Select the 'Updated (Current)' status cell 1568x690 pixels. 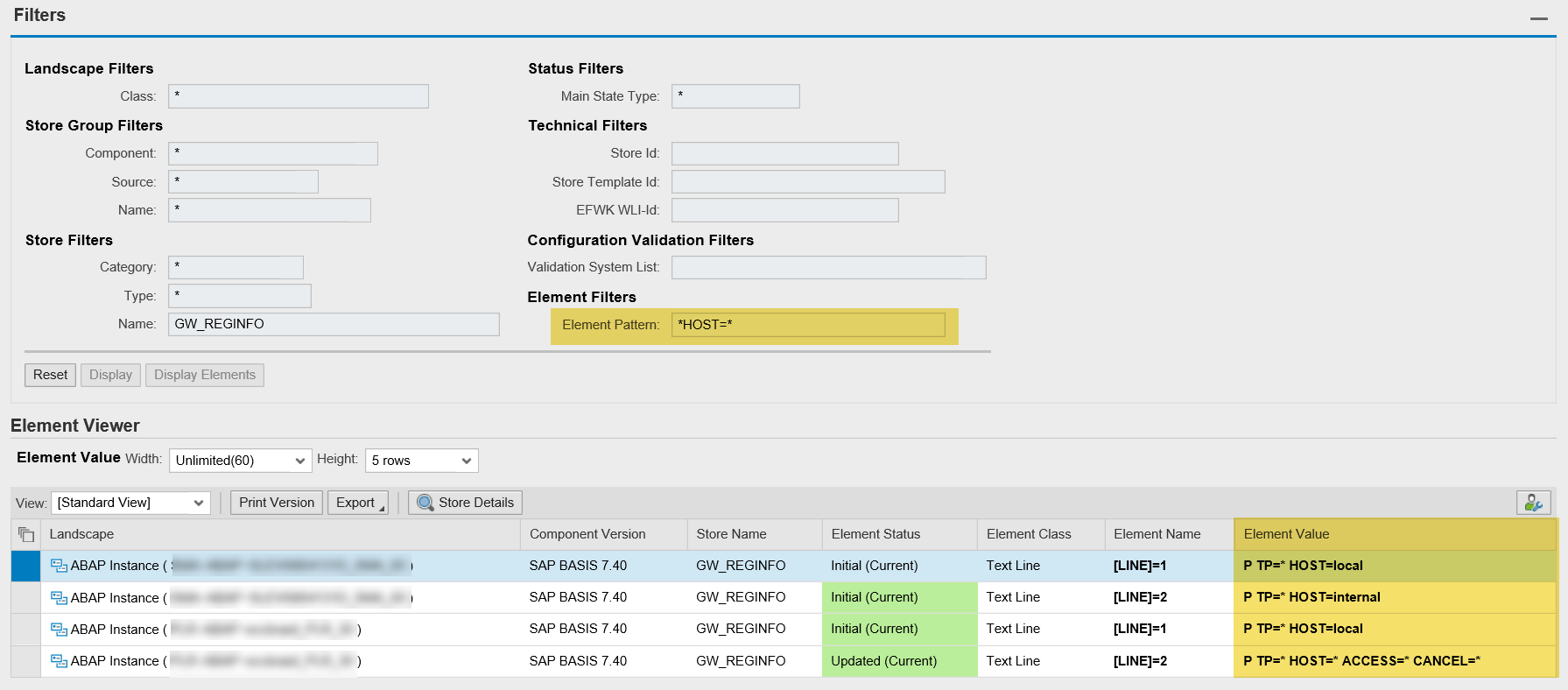pyautogui.click(x=900, y=661)
